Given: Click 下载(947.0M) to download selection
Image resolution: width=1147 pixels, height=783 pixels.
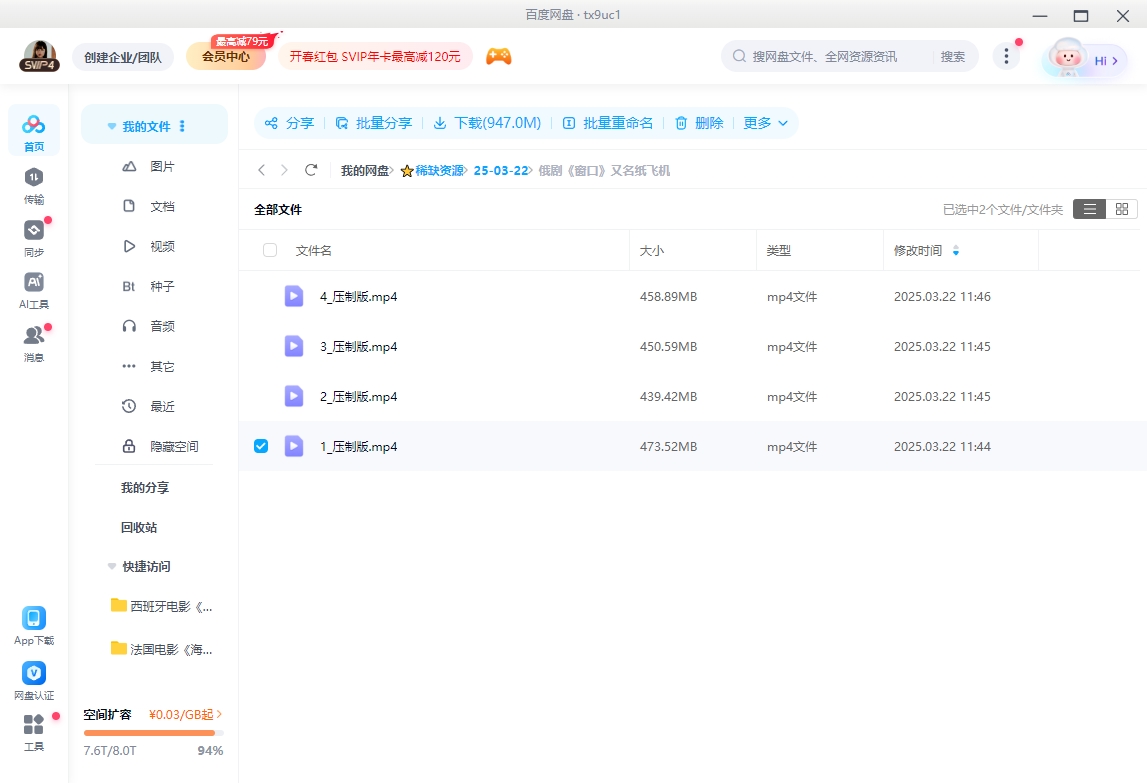Looking at the screenshot, I should 487,123.
